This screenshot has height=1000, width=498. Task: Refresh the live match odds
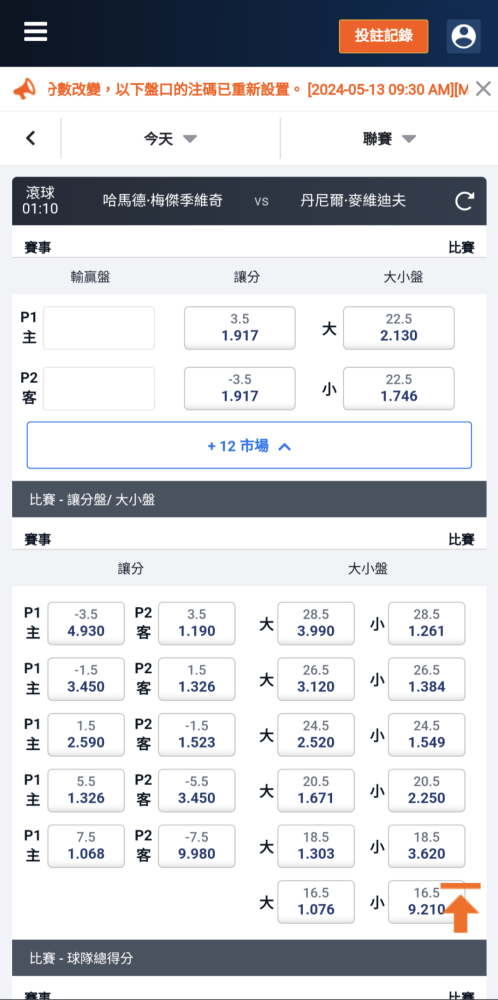(464, 202)
